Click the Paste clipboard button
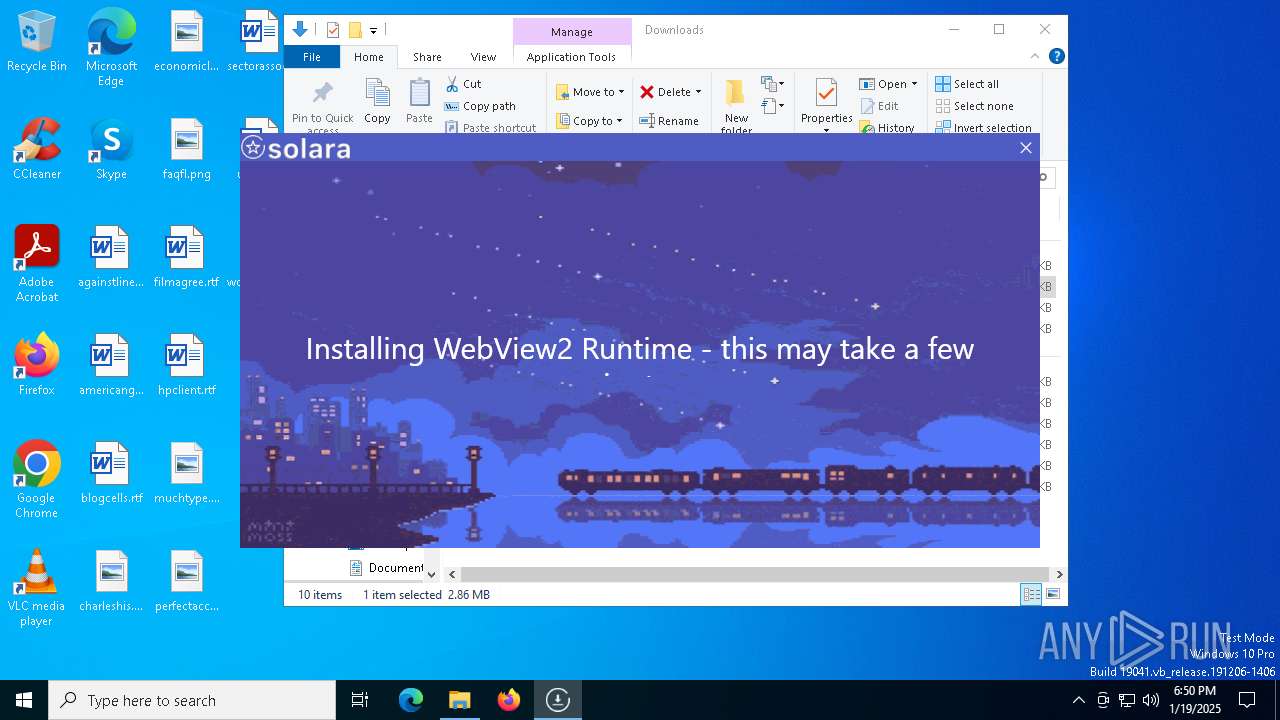This screenshot has height=720, width=1280. click(419, 101)
